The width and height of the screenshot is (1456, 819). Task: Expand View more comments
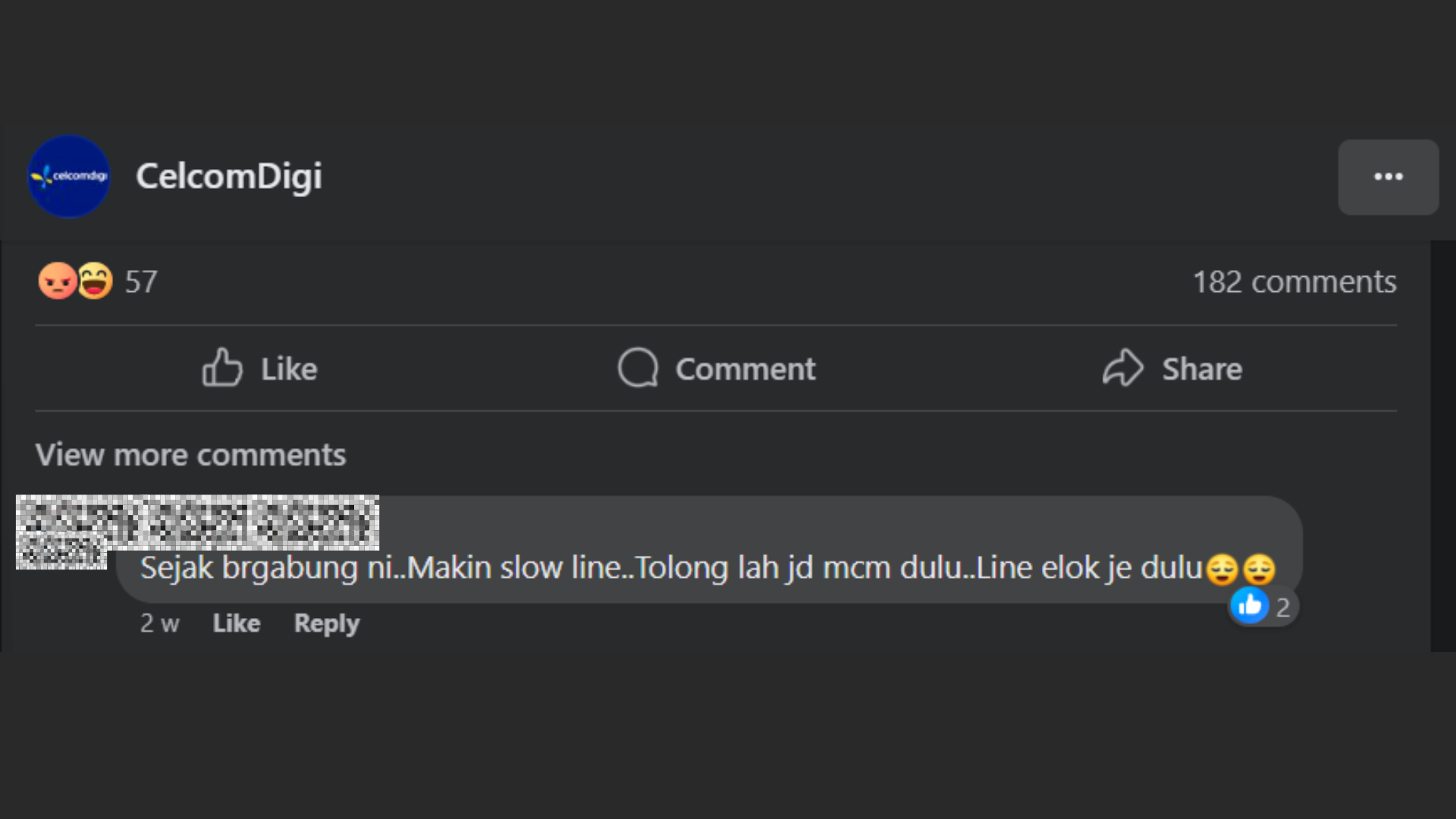pyautogui.click(x=190, y=455)
